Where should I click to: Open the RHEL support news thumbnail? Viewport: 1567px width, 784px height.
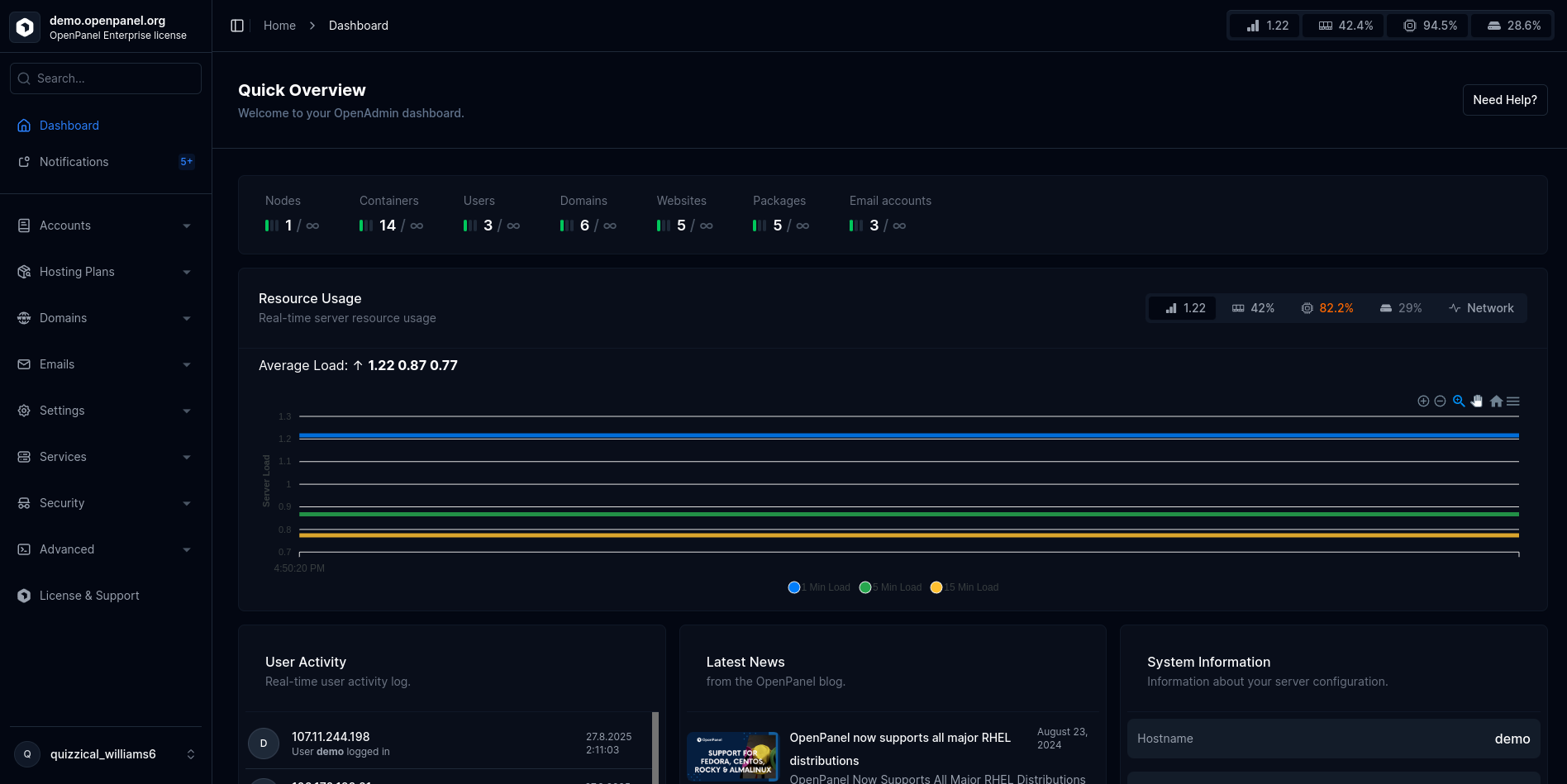tap(733, 758)
